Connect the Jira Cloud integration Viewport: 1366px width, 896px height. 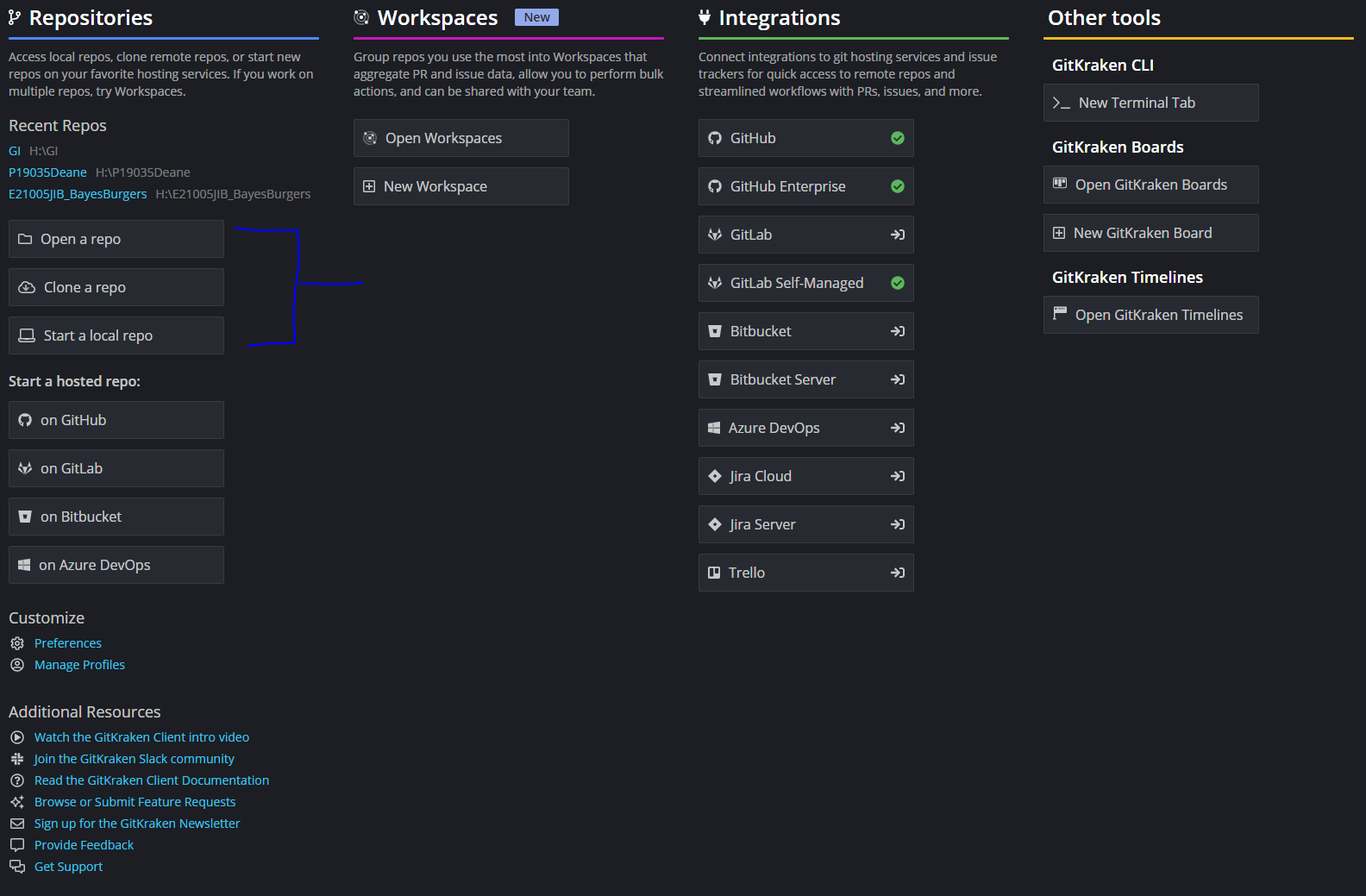pyautogui.click(x=806, y=476)
